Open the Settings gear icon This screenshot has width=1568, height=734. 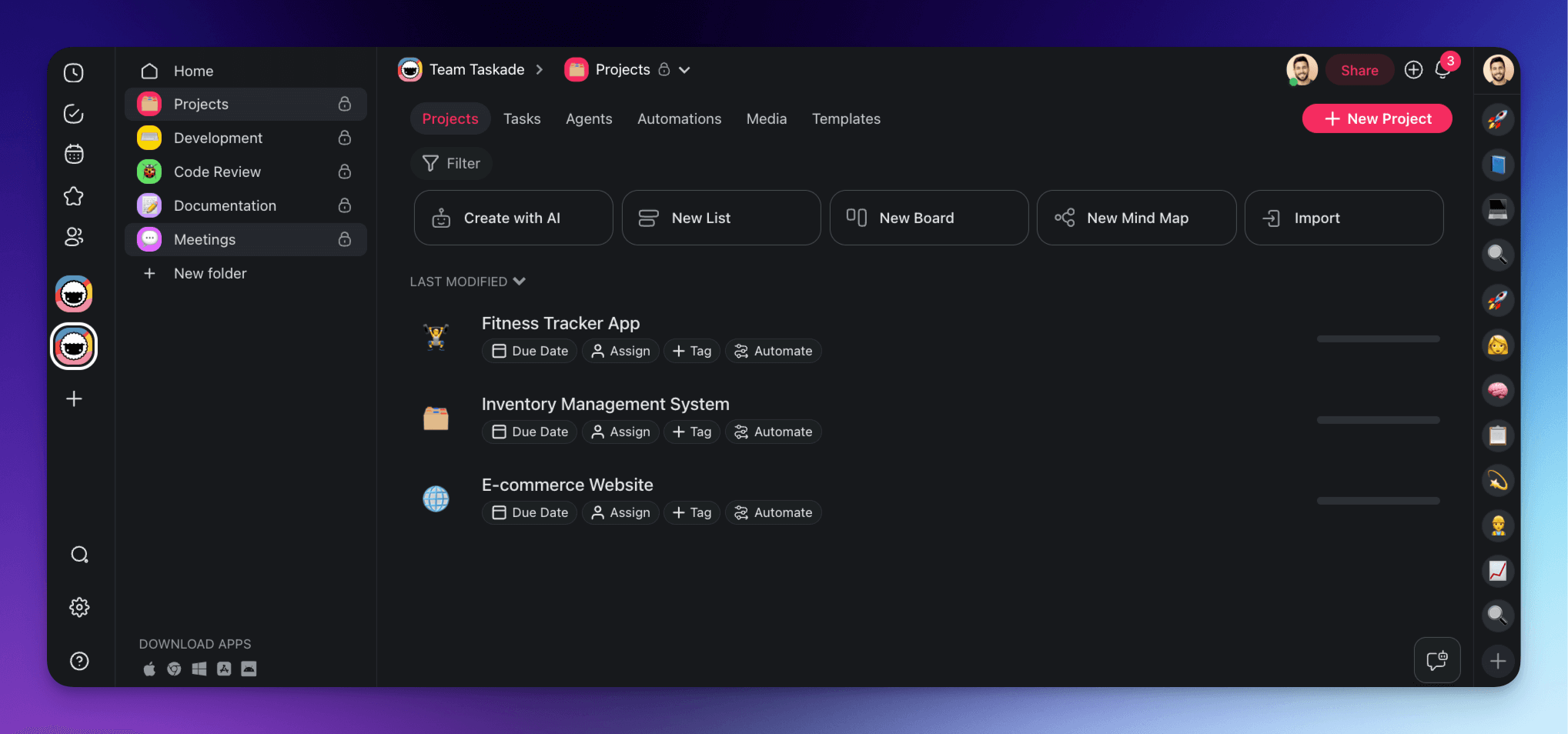click(x=79, y=607)
